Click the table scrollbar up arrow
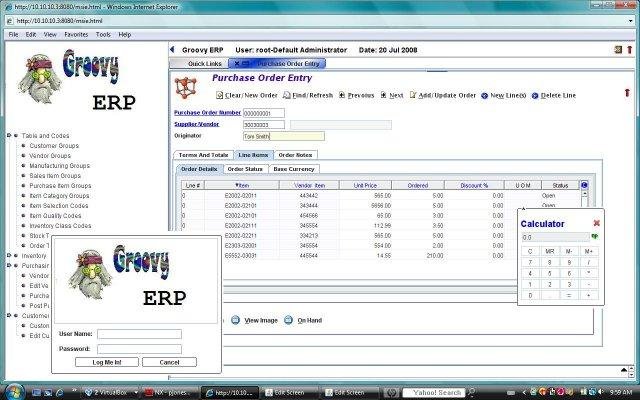640x400 pixels. pyautogui.click(x=584, y=194)
